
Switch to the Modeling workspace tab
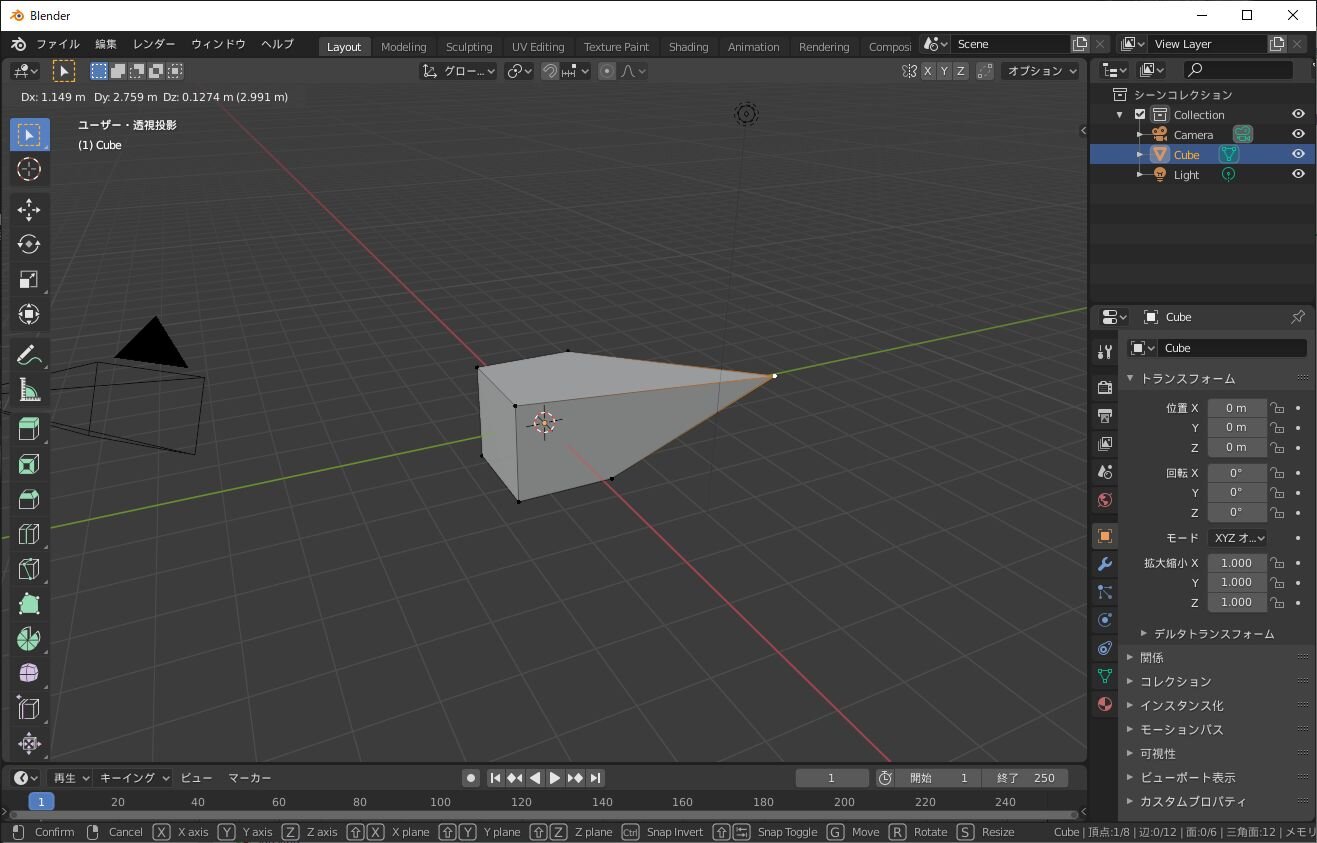coord(404,47)
